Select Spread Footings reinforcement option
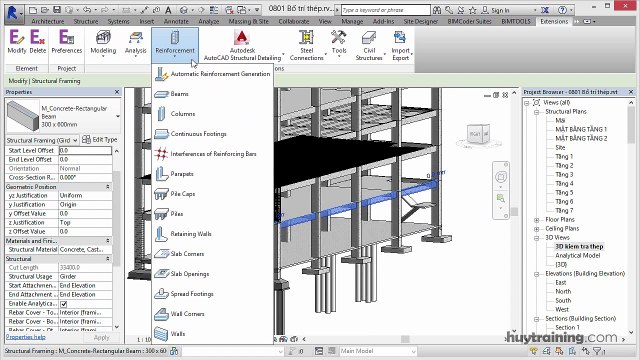The image size is (640, 360). point(212,294)
